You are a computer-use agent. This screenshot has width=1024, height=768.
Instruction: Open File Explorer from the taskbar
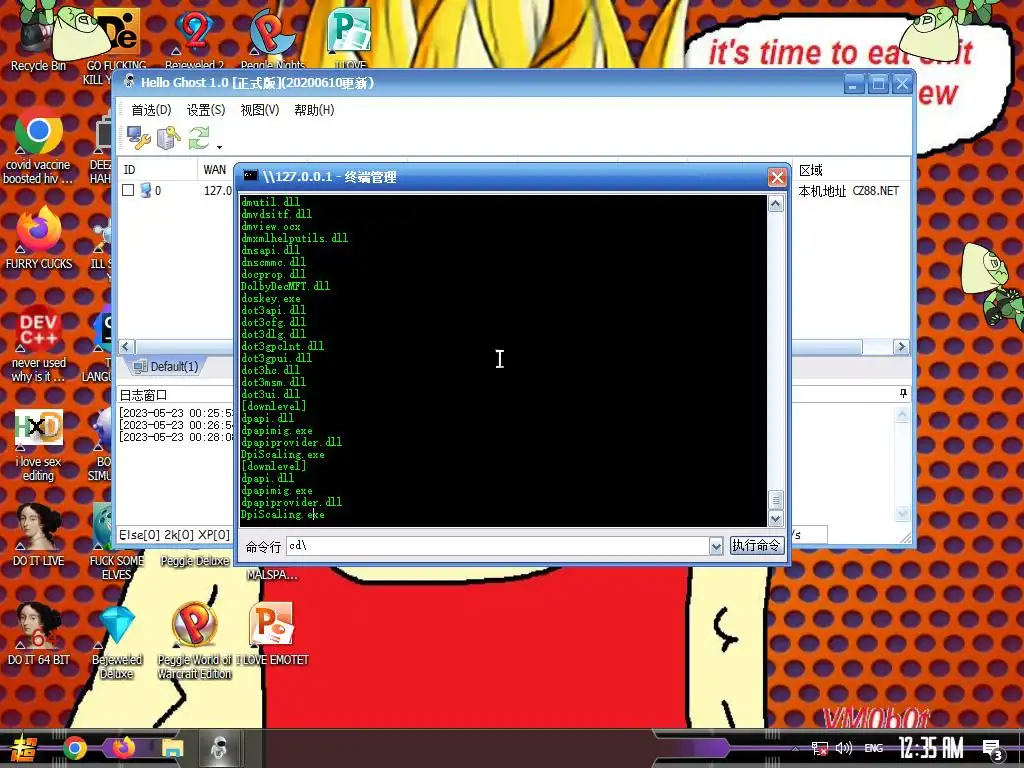172,748
